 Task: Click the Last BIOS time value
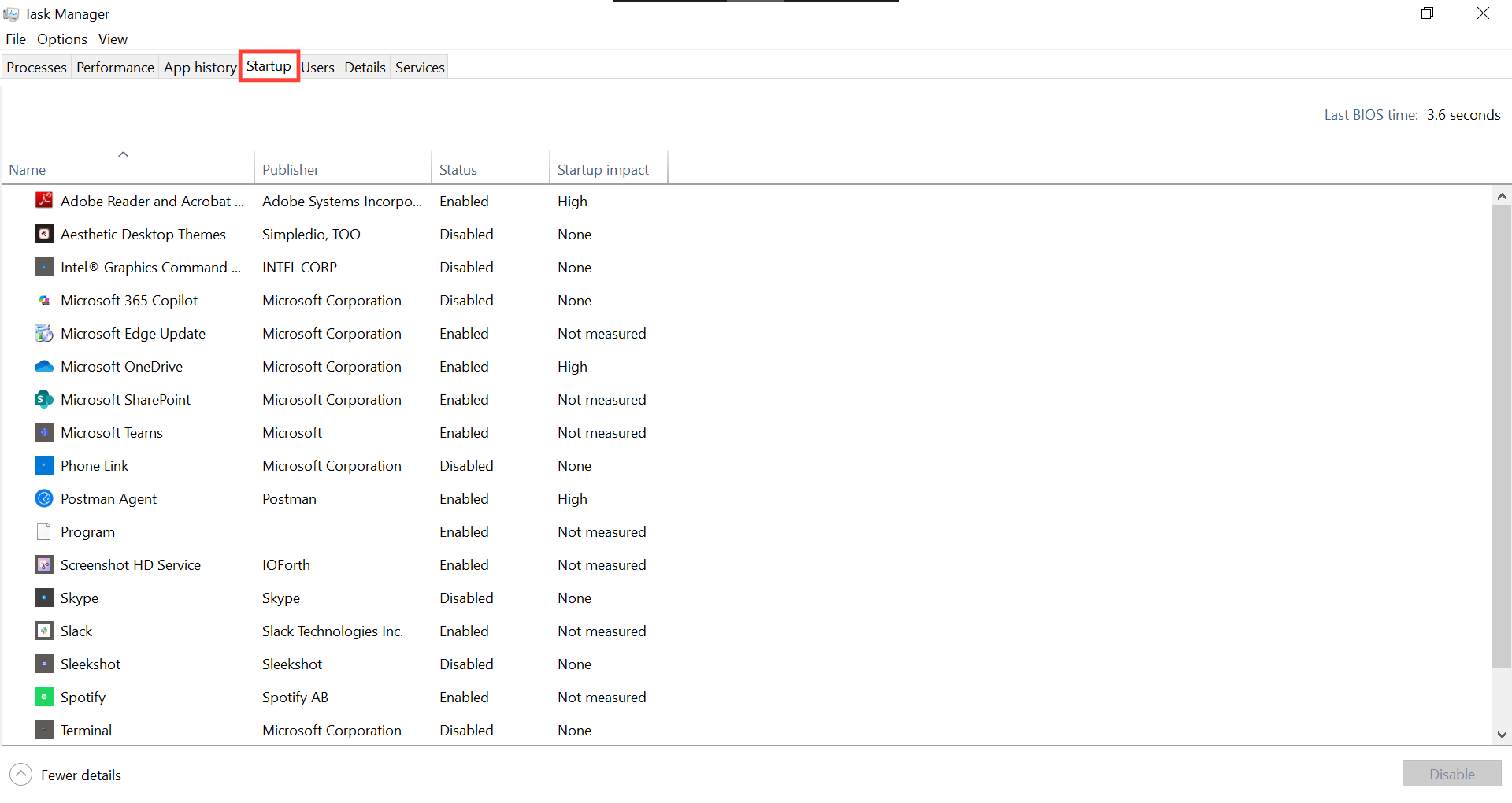1463,115
